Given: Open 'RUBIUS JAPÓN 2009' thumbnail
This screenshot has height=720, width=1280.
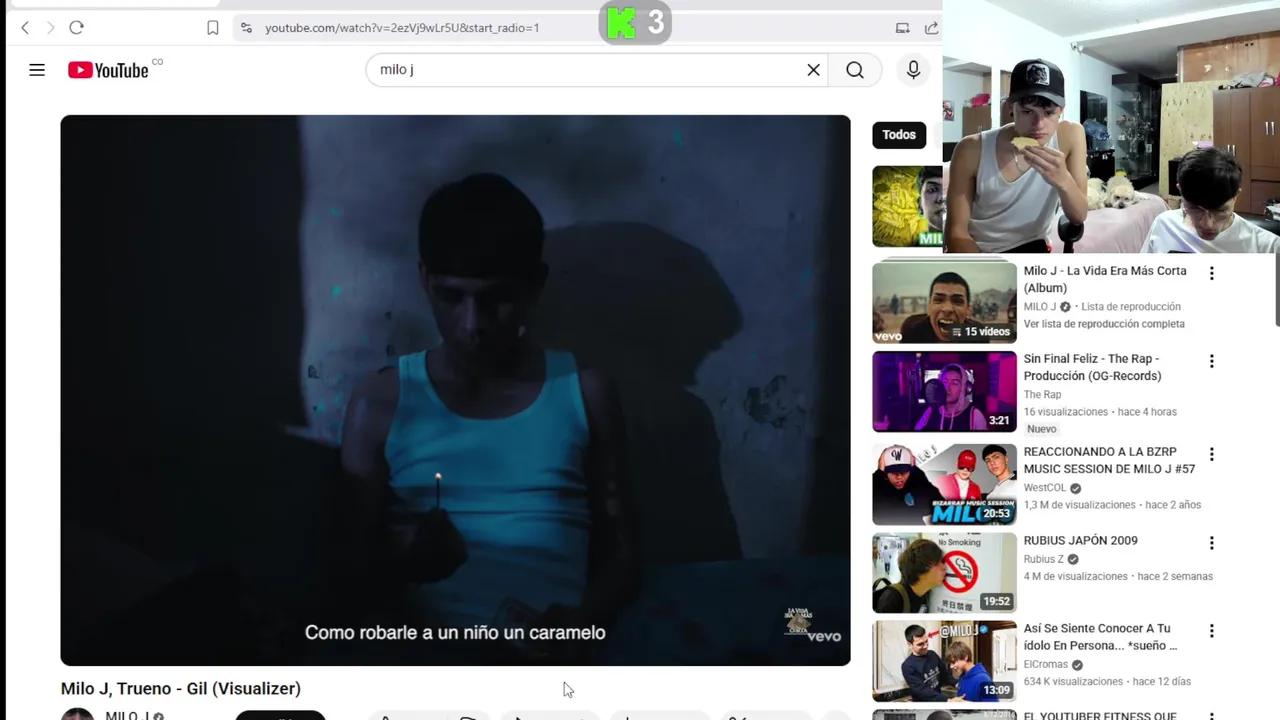Looking at the screenshot, I should pos(944,573).
